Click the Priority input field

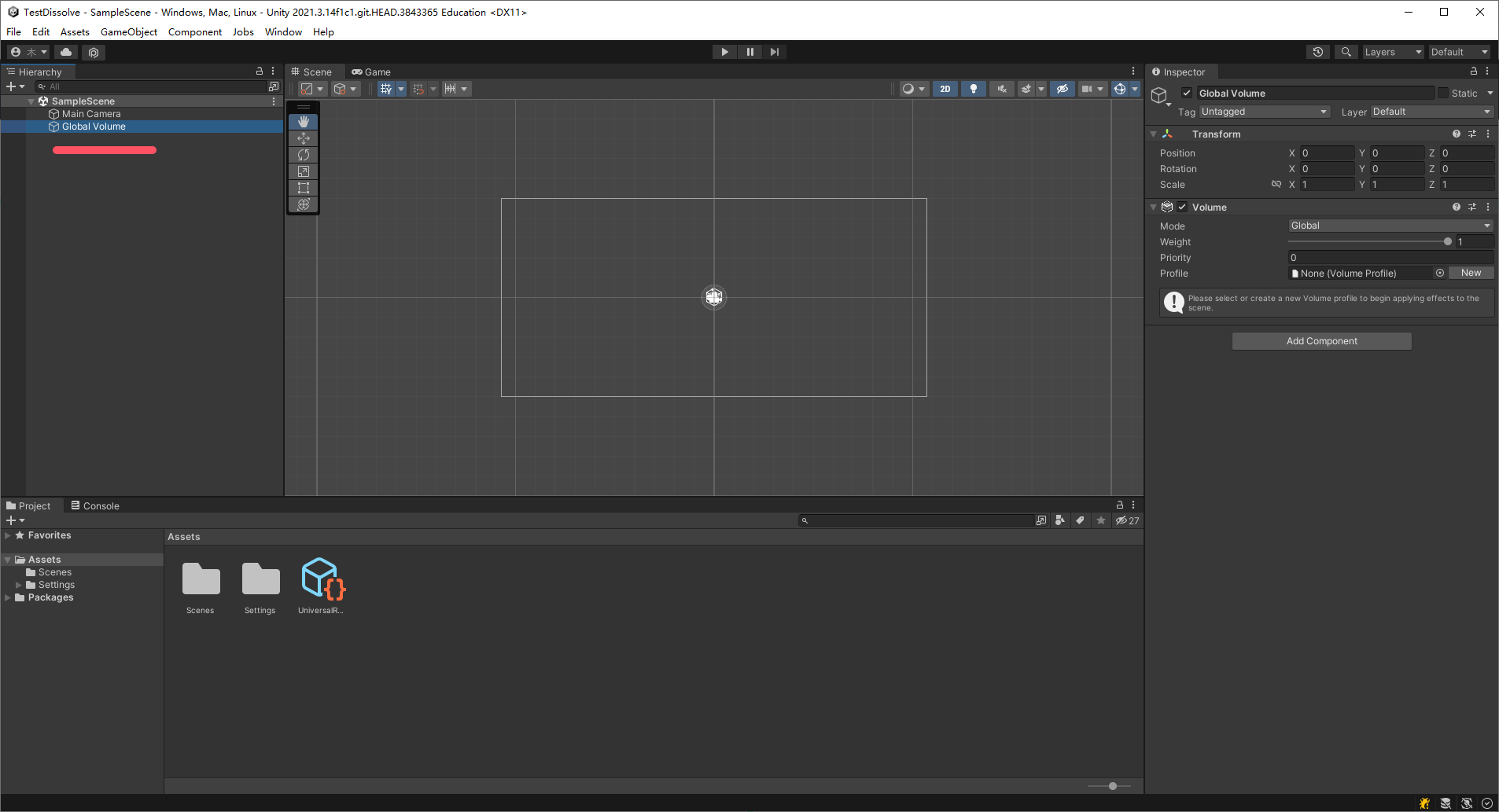1390,257
